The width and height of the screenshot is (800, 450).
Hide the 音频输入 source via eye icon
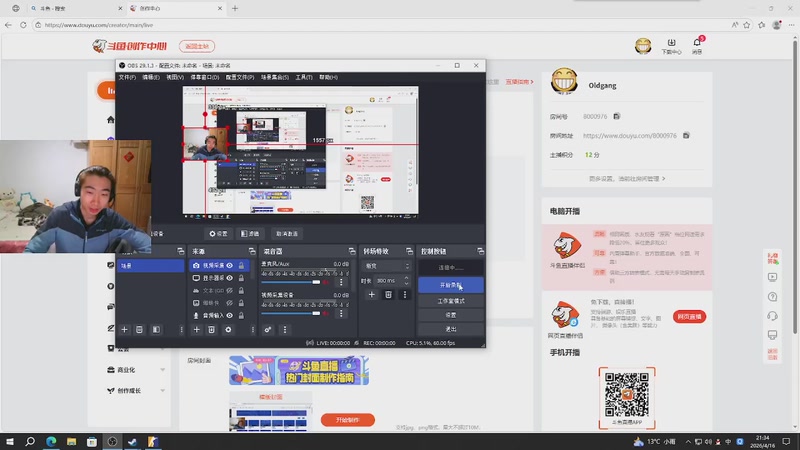pos(230,315)
